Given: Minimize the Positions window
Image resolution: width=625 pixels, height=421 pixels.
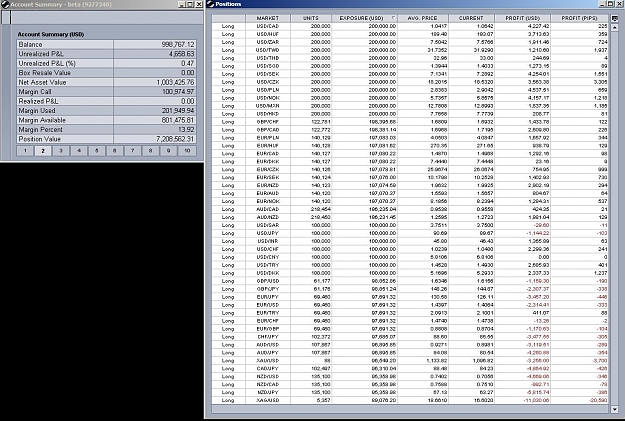Looking at the screenshot, I should coord(603,4).
